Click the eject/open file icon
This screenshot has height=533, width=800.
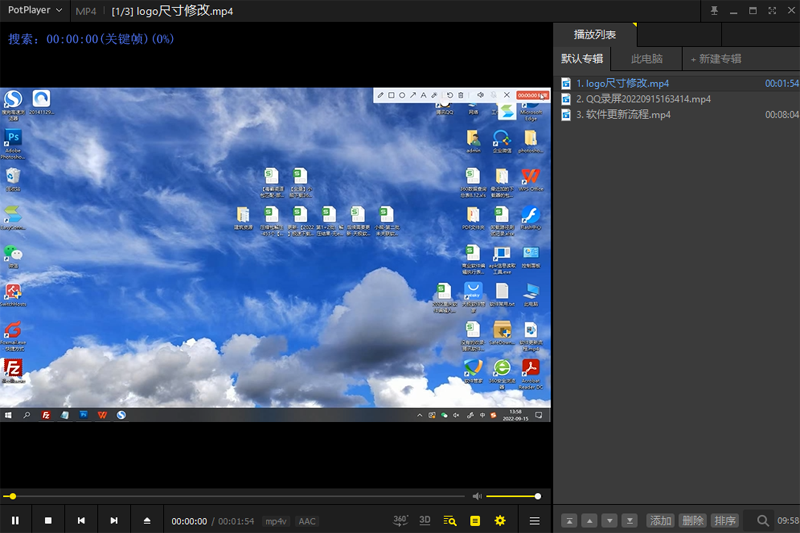point(147,521)
